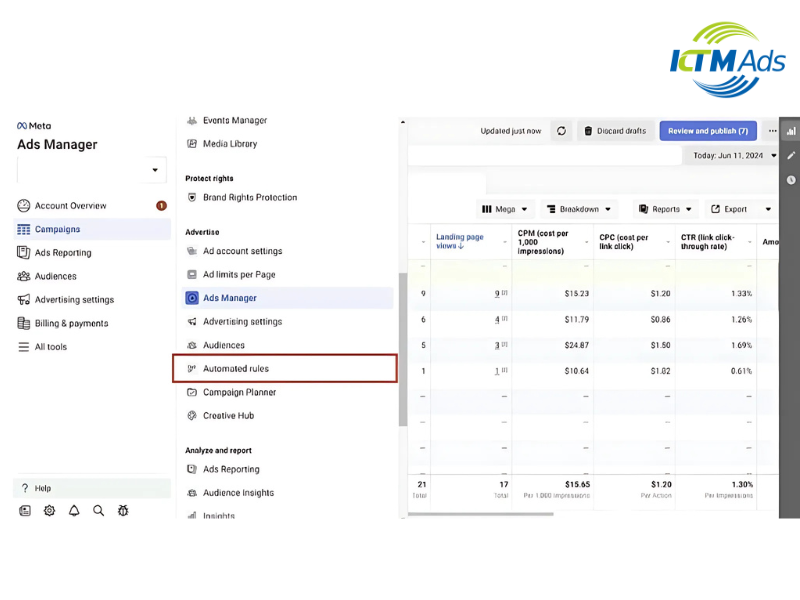Click landing page views value 4

tap(497, 320)
